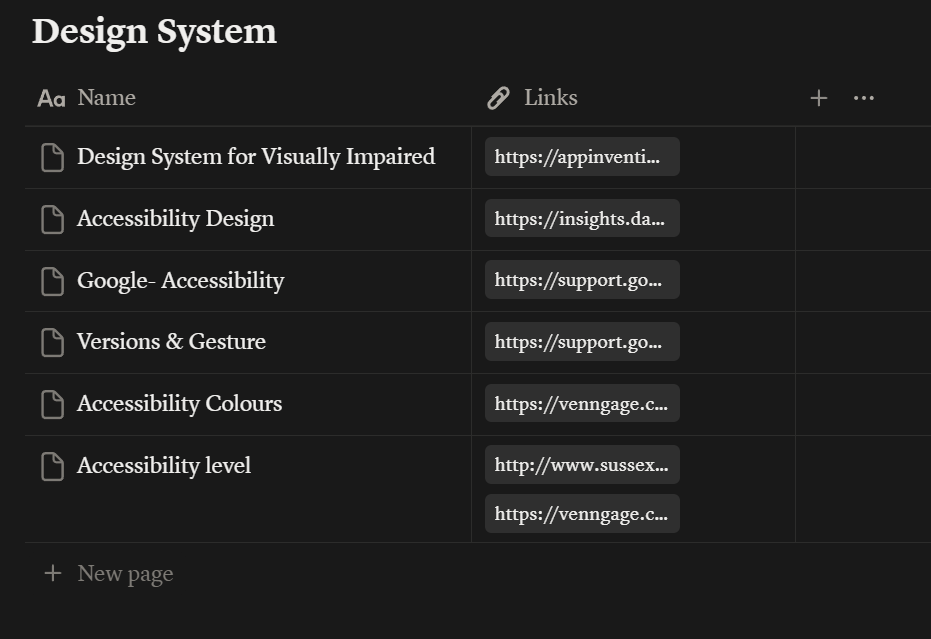931x639 pixels.
Task: Open the Links column header menu
Action: click(550, 97)
